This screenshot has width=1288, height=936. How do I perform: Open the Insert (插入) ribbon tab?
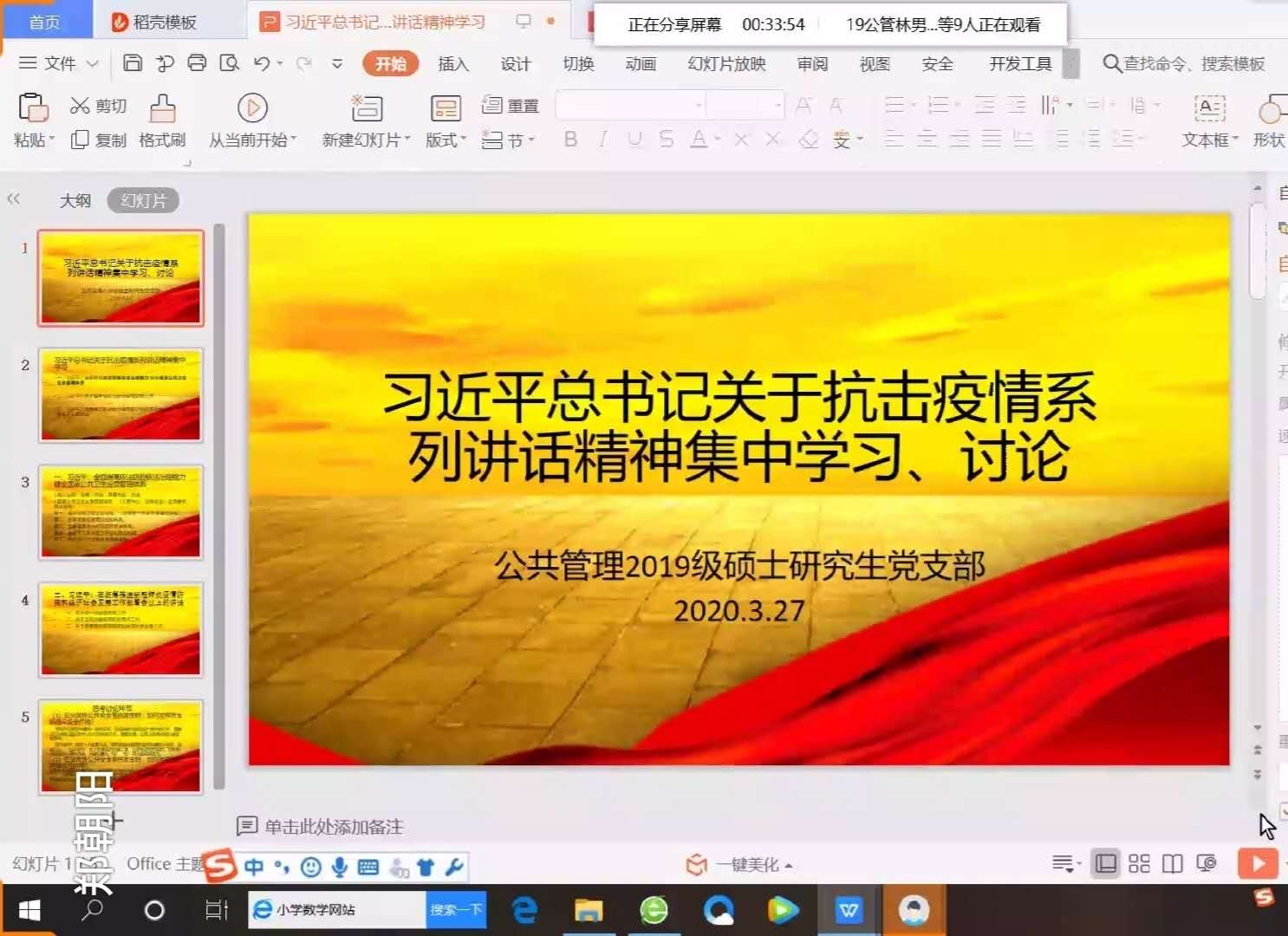coord(452,64)
